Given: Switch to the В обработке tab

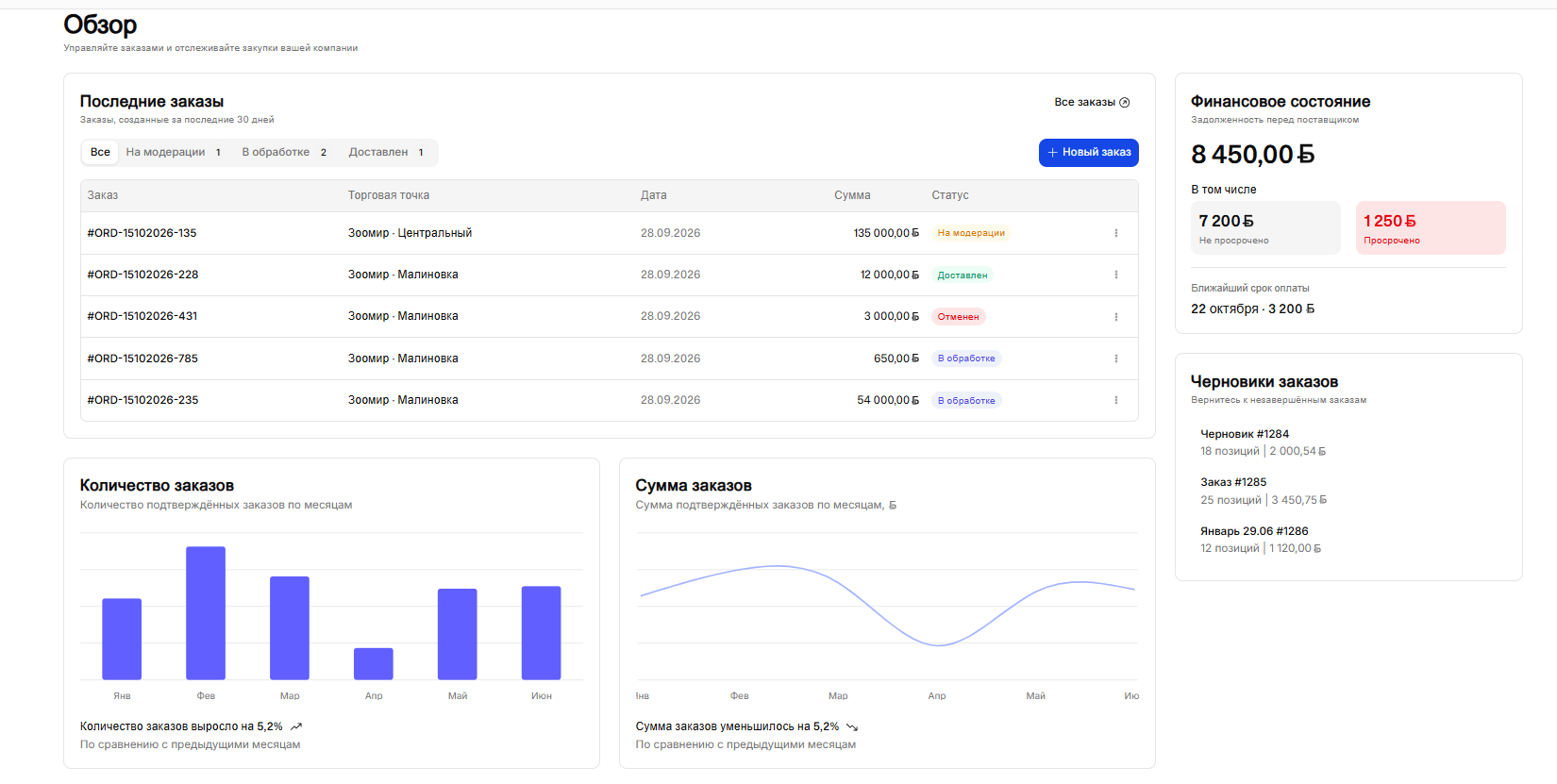Looking at the screenshot, I should 284,152.
